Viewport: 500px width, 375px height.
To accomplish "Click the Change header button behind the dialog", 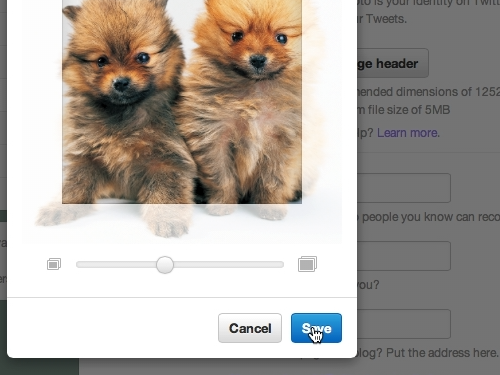I will [x=393, y=63].
